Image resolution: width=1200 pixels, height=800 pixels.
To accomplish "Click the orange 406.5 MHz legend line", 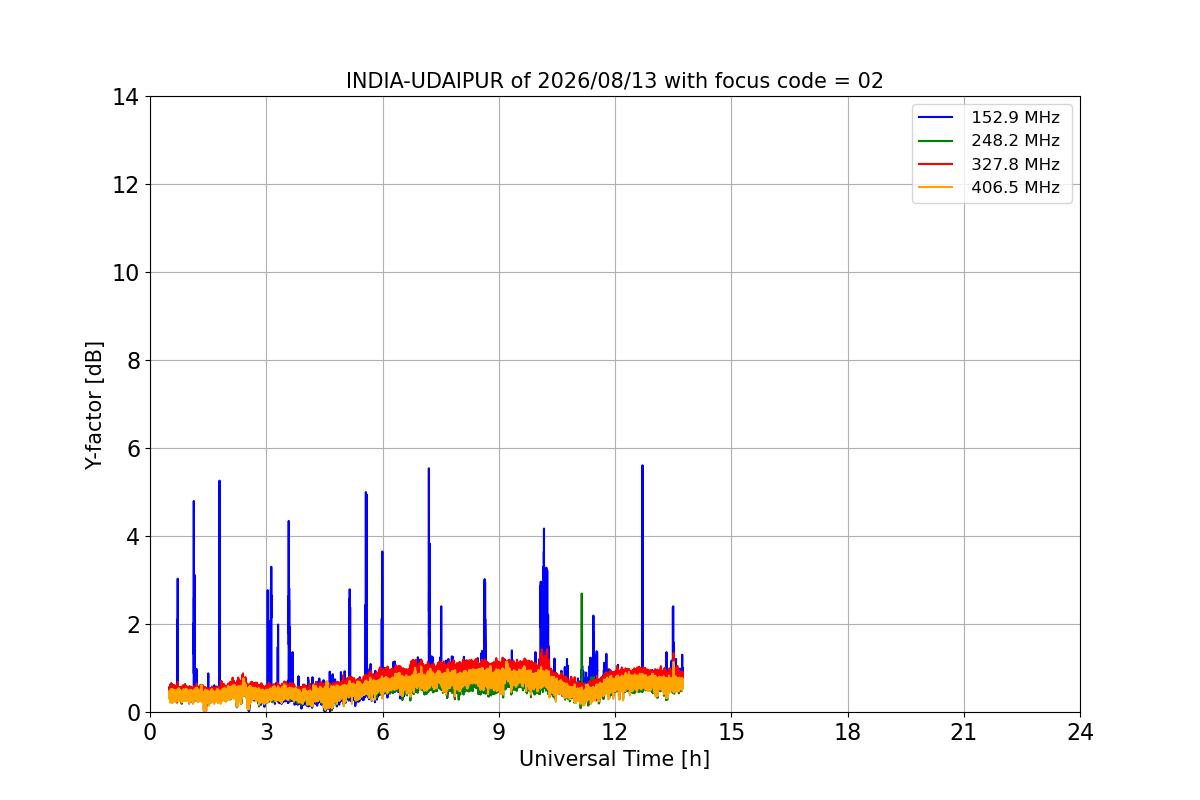I will click(938, 187).
